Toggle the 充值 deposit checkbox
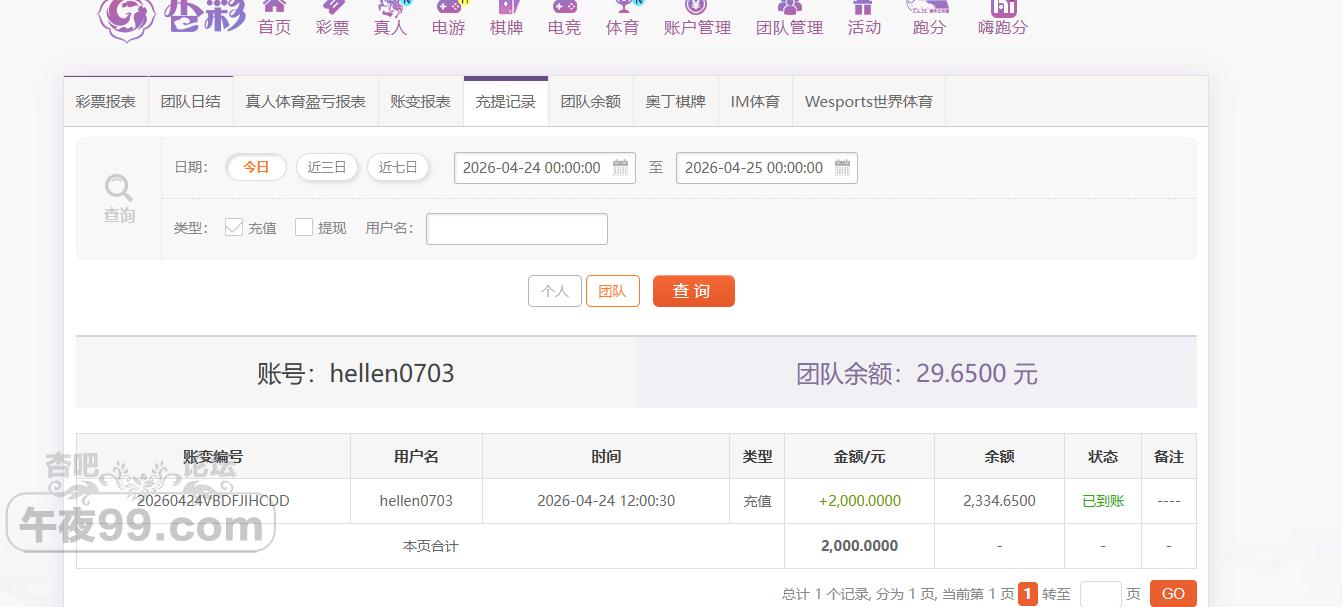Image resolution: width=1342 pixels, height=607 pixels. point(234,227)
